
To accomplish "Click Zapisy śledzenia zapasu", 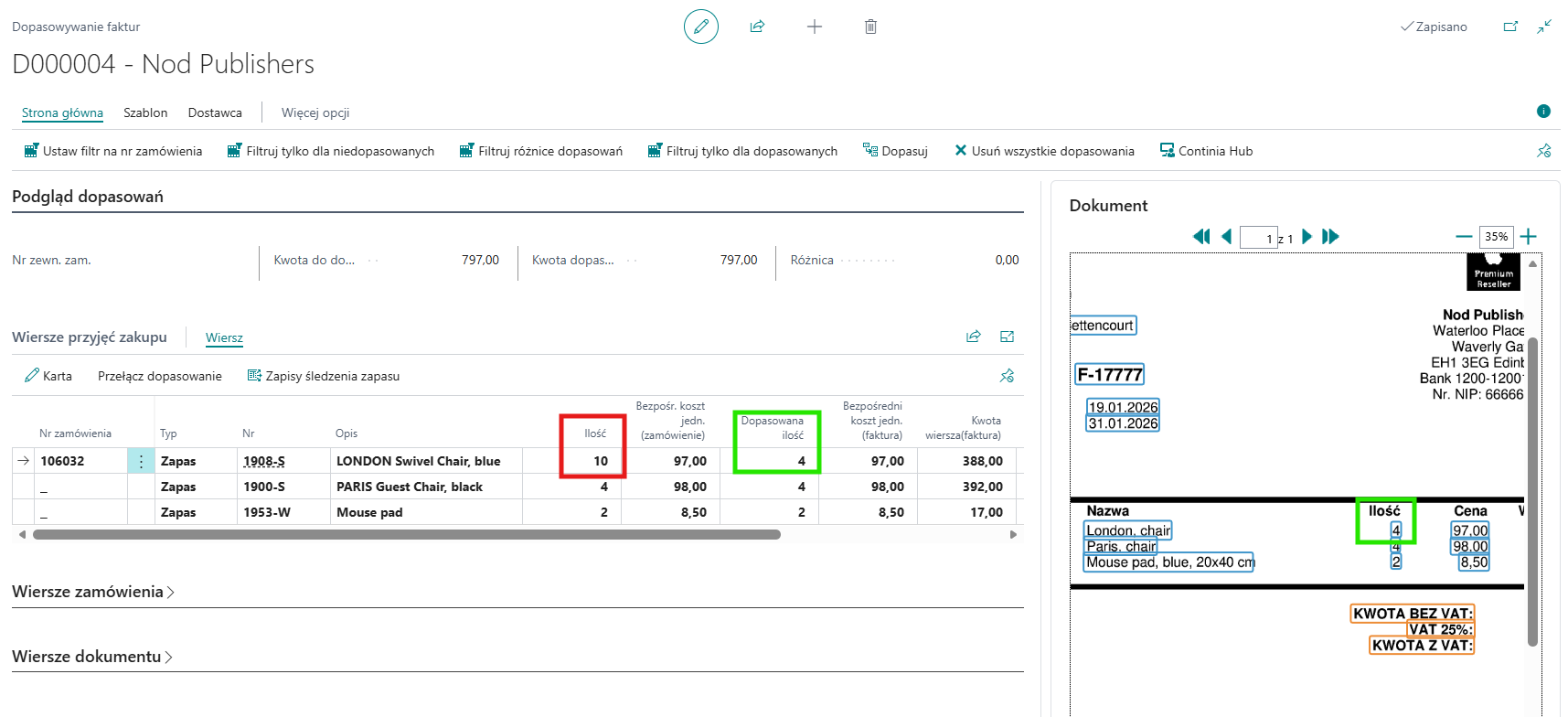I will coord(324,376).
